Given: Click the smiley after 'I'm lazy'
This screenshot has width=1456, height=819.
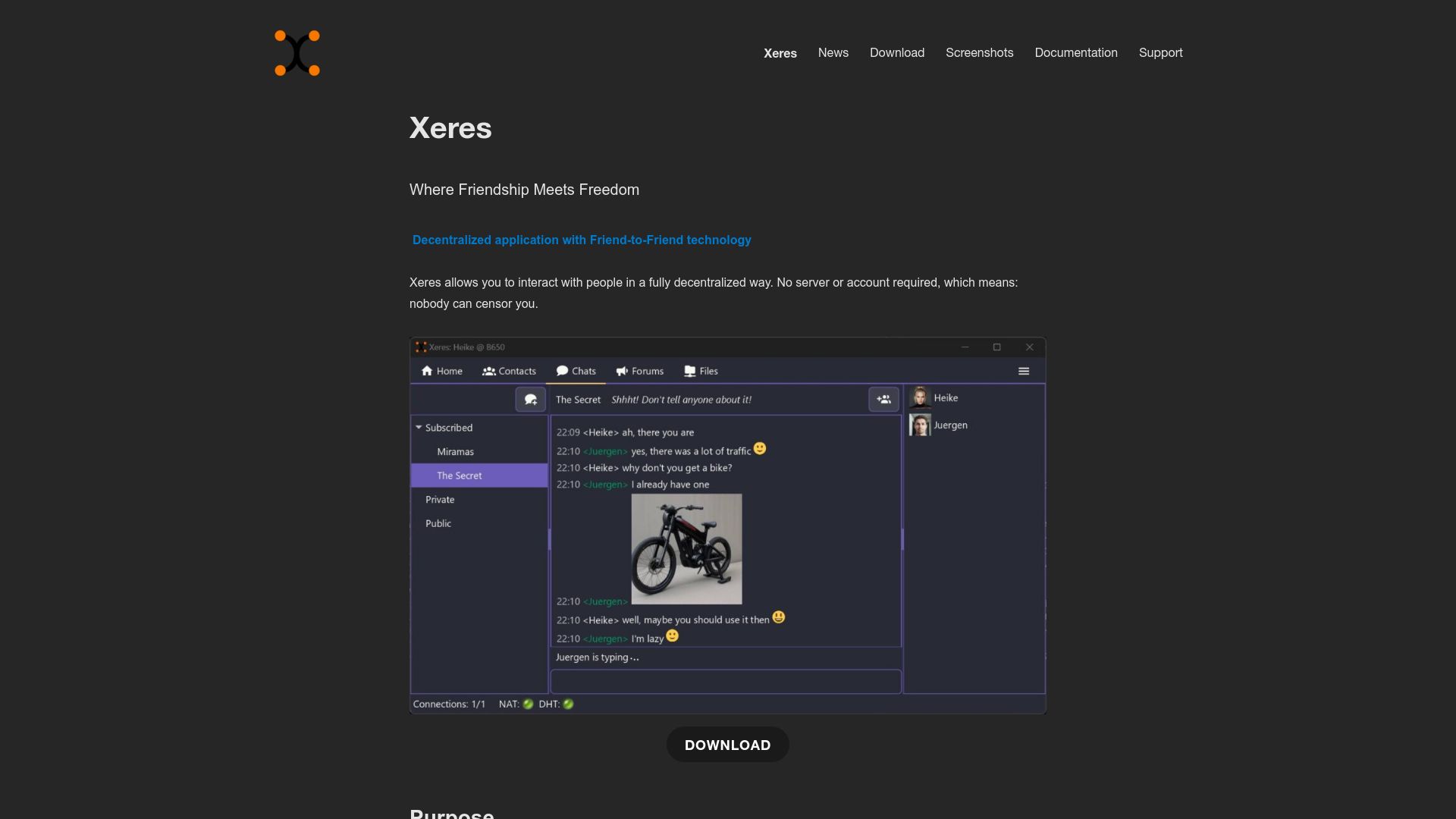Looking at the screenshot, I should [672, 635].
